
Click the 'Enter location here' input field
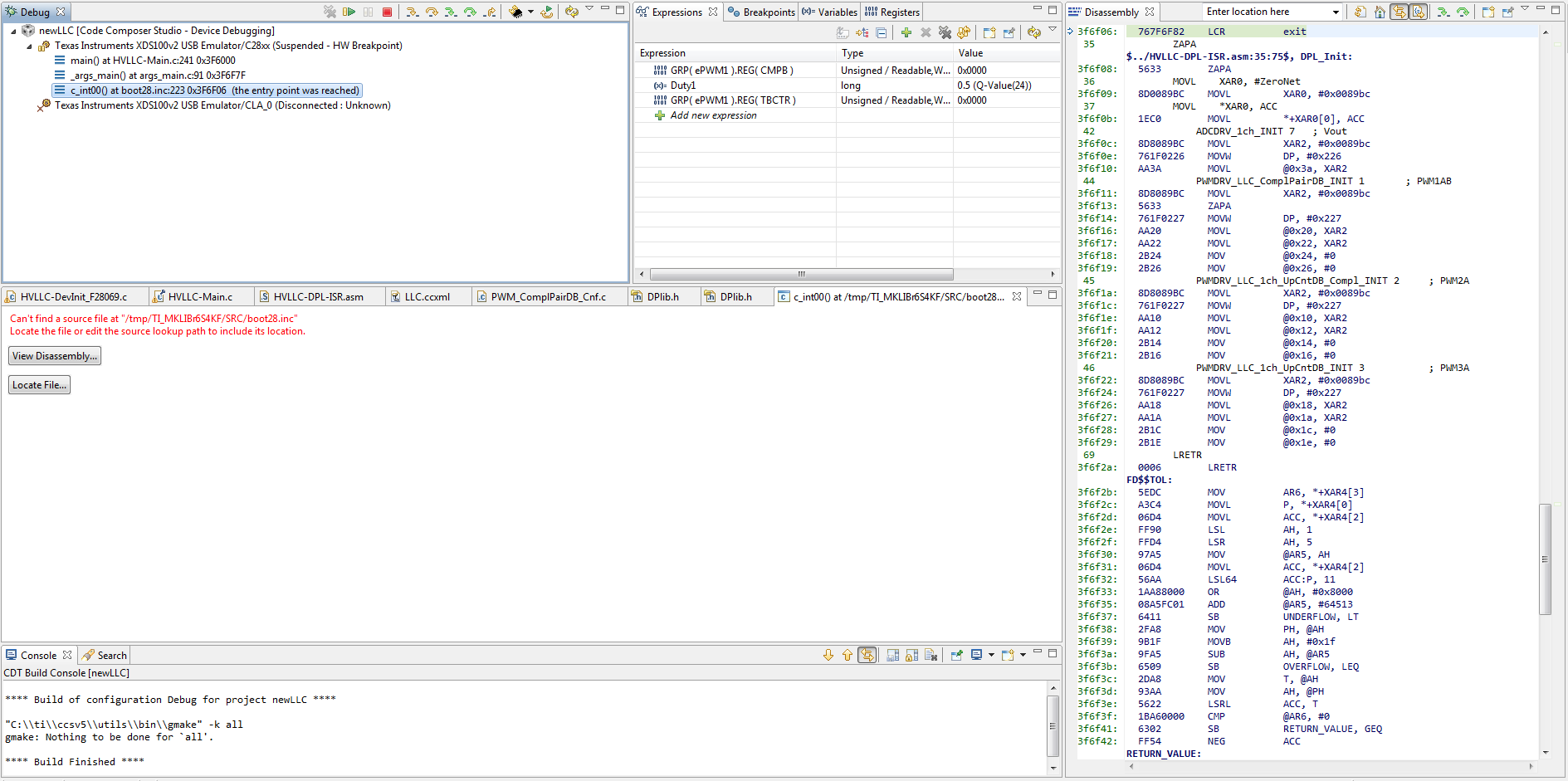[1266, 12]
